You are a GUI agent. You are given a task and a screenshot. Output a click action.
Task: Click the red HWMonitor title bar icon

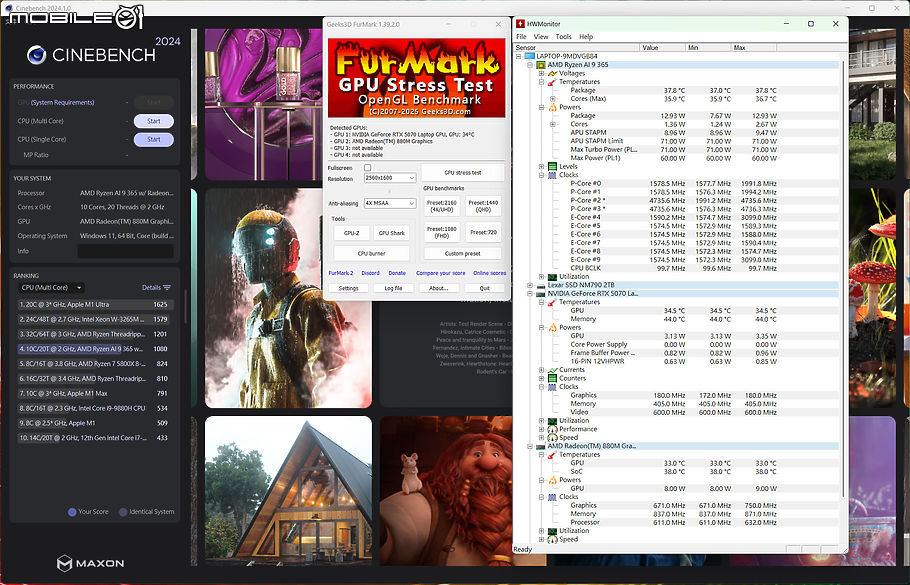point(521,24)
